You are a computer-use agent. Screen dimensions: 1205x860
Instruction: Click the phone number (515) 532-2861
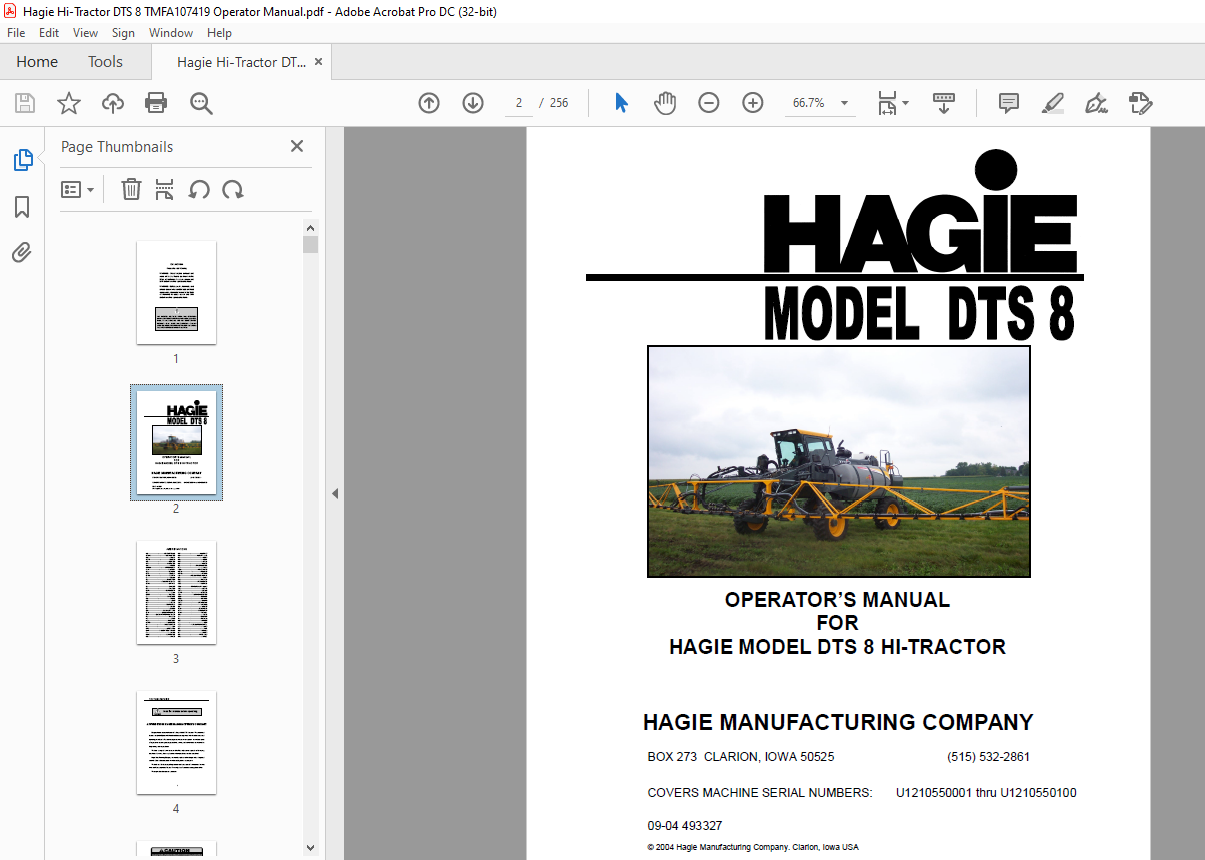[988, 757]
